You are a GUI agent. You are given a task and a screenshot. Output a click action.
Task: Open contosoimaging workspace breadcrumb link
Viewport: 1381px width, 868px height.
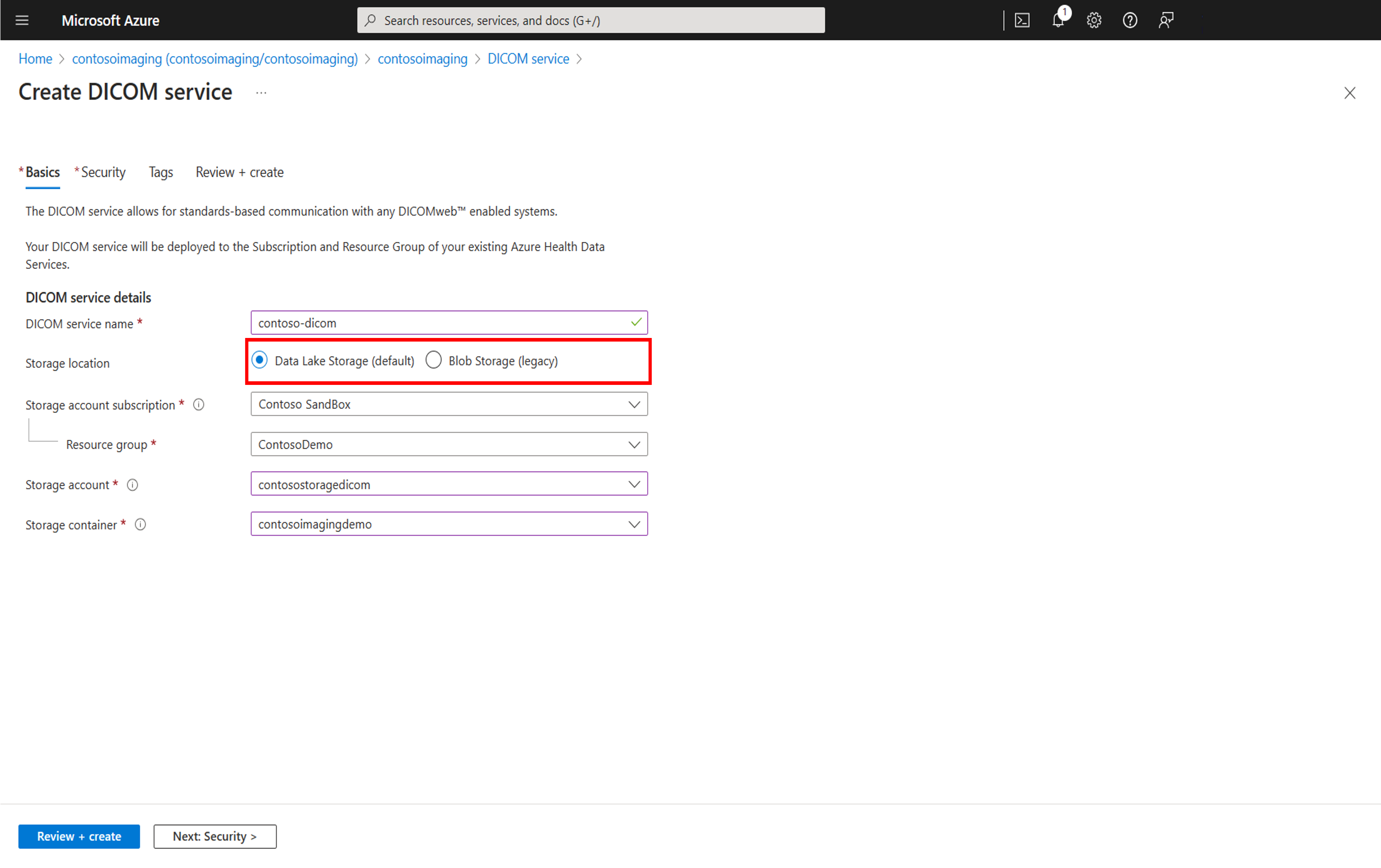click(423, 59)
